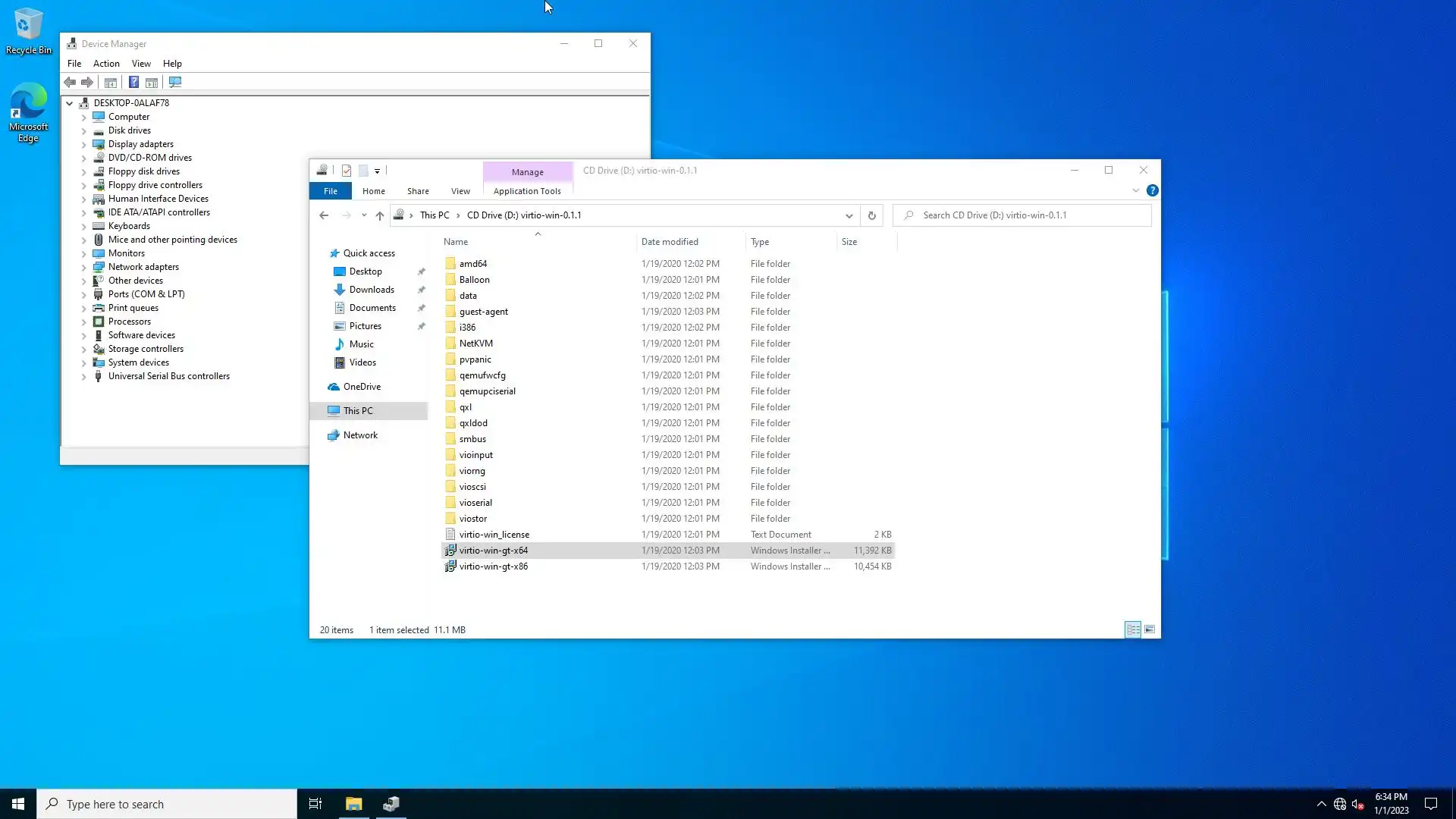Expand the Network adapters node
This screenshot has height=819, width=1456.
pyautogui.click(x=84, y=267)
